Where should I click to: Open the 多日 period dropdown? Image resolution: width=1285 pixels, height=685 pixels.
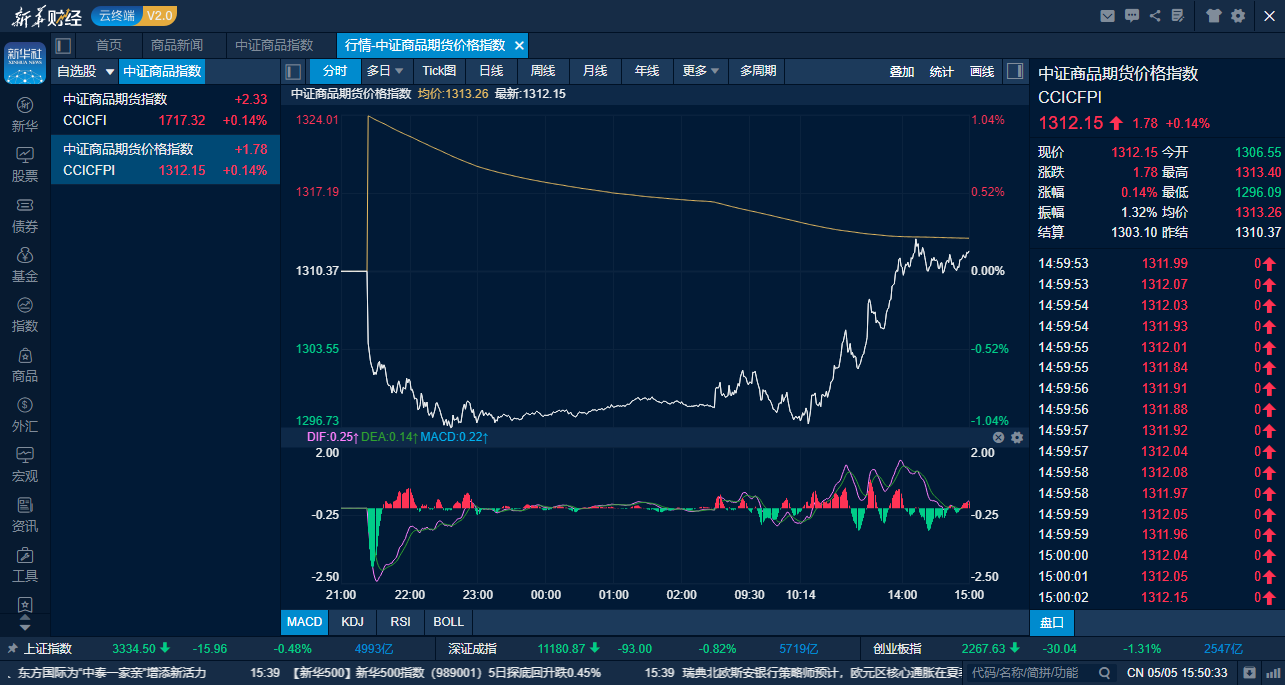point(385,71)
